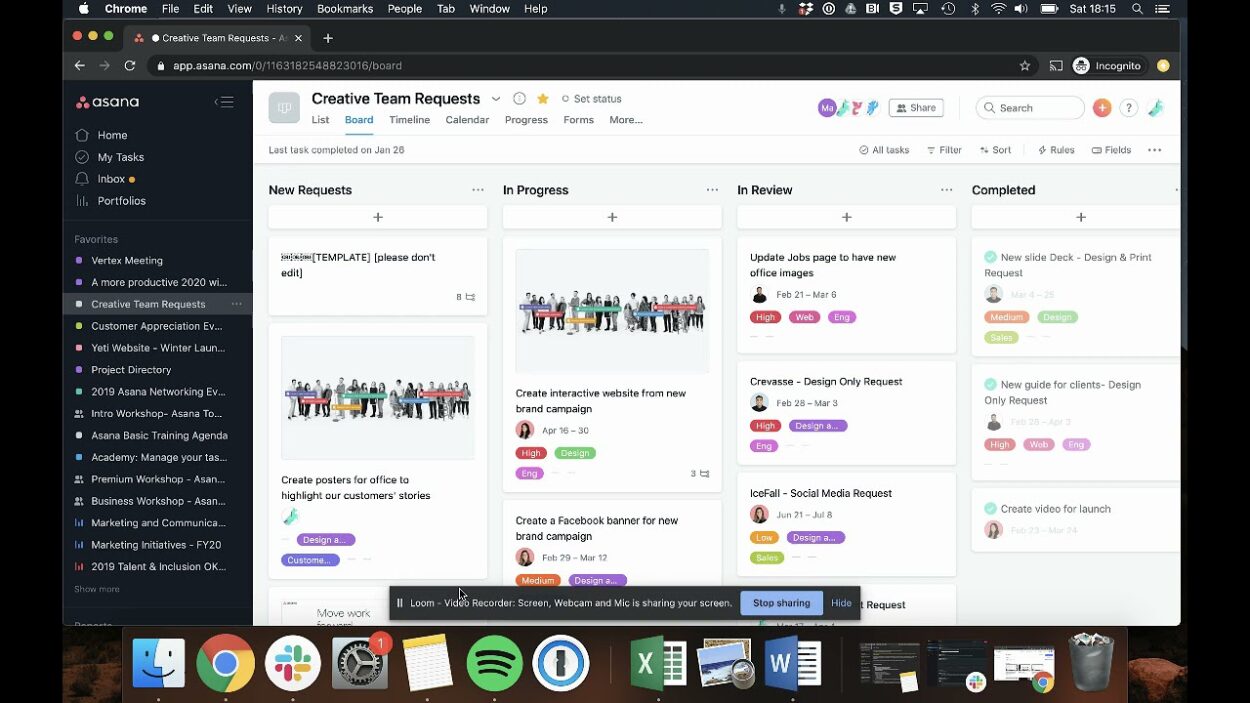Screen dimensions: 1250x703
Task: Click Set status for the project
Action: (596, 98)
